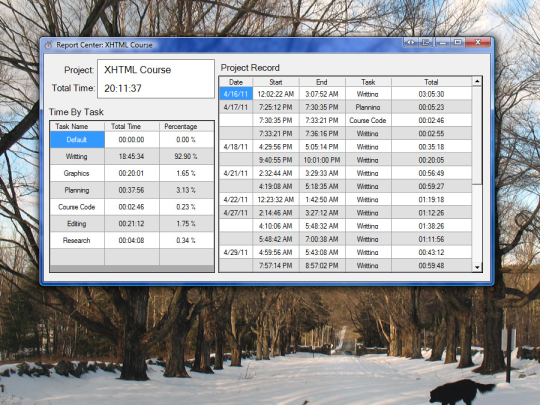
Task: Click the 00:56:49 total cell
Action: coord(432,173)
